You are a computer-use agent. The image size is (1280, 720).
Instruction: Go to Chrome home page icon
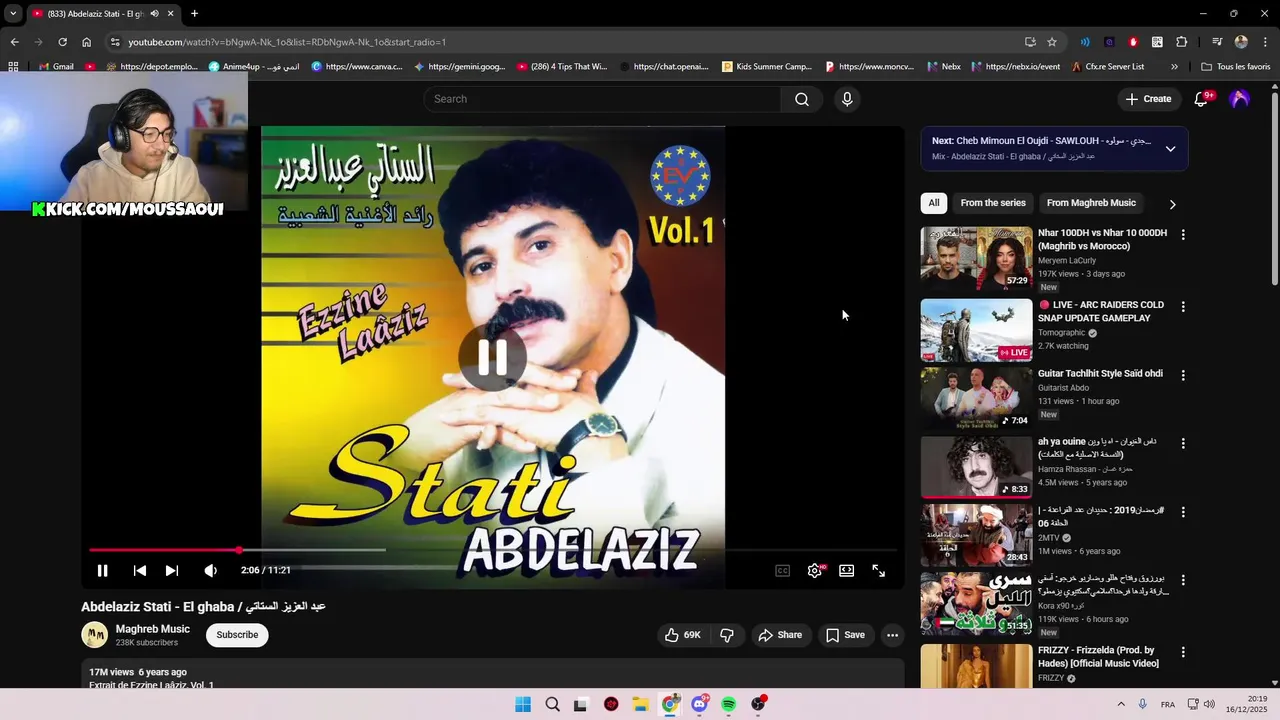click(x=87, y=42)
